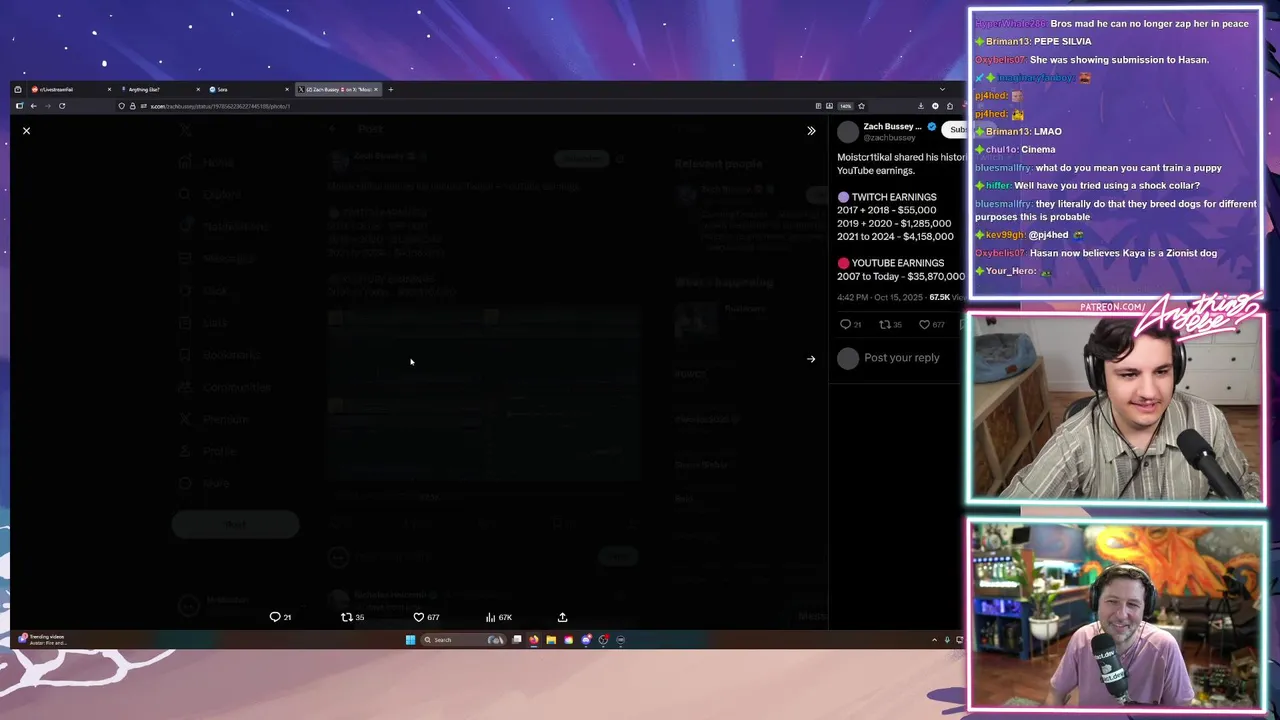Collapse the tweet sidebar with double-chevron icon
This screenshot has height=720, width=1280.
811,131
